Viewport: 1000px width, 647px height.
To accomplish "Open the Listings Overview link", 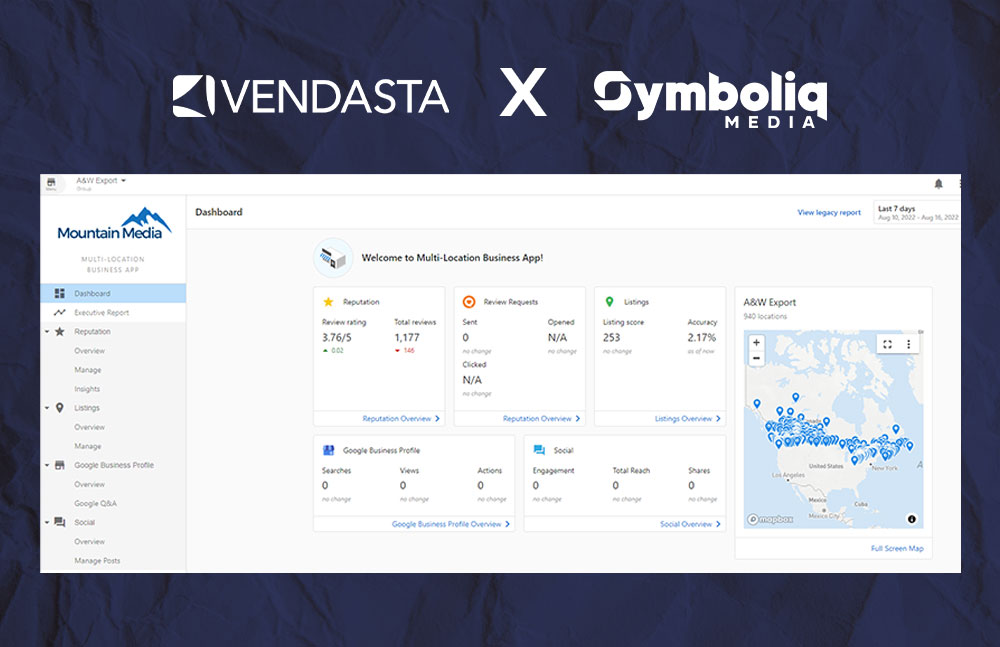I will pyautogui.click(x=688, y=419).
